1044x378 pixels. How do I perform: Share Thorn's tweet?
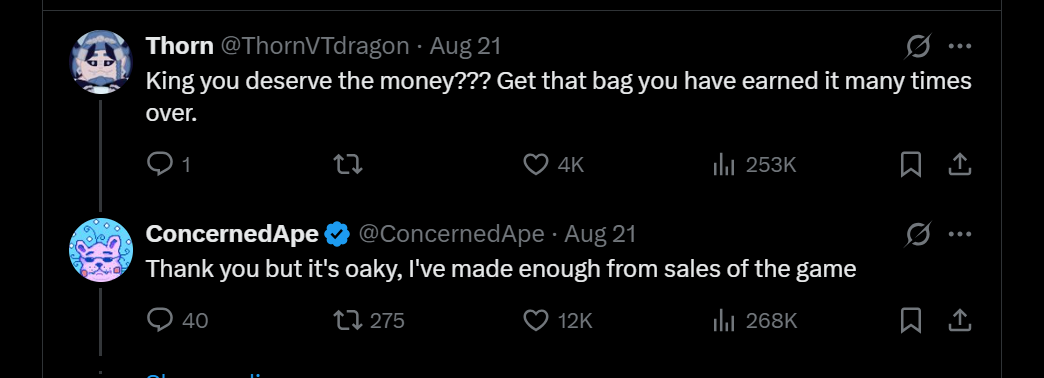click(x=959, y=164)
